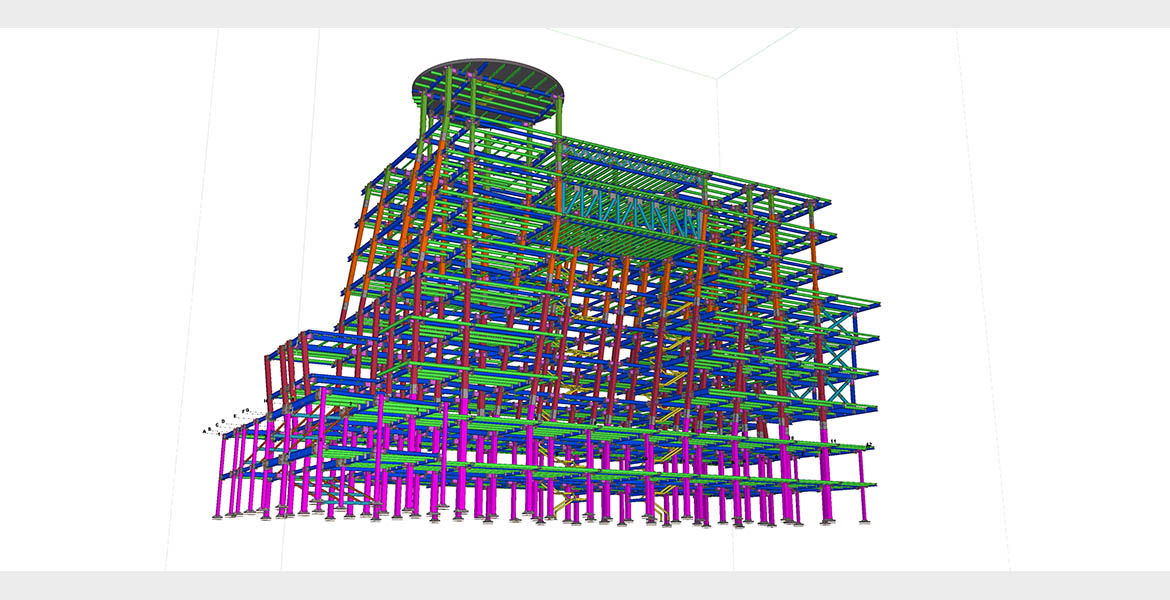
Task: Click the base plate under the far-right column
Action: point(867,522)
